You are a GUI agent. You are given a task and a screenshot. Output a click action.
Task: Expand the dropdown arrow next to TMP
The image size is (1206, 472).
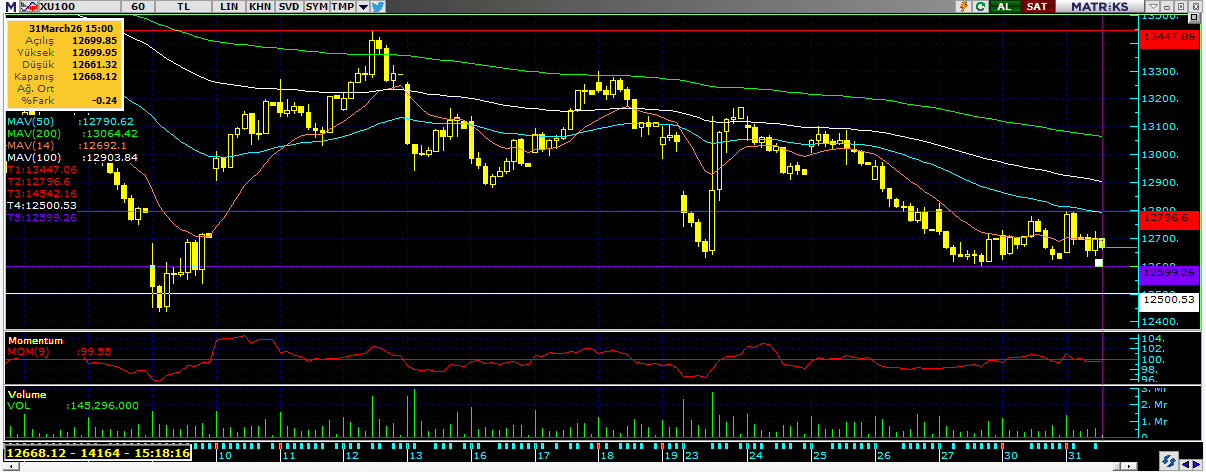(362, 6)
